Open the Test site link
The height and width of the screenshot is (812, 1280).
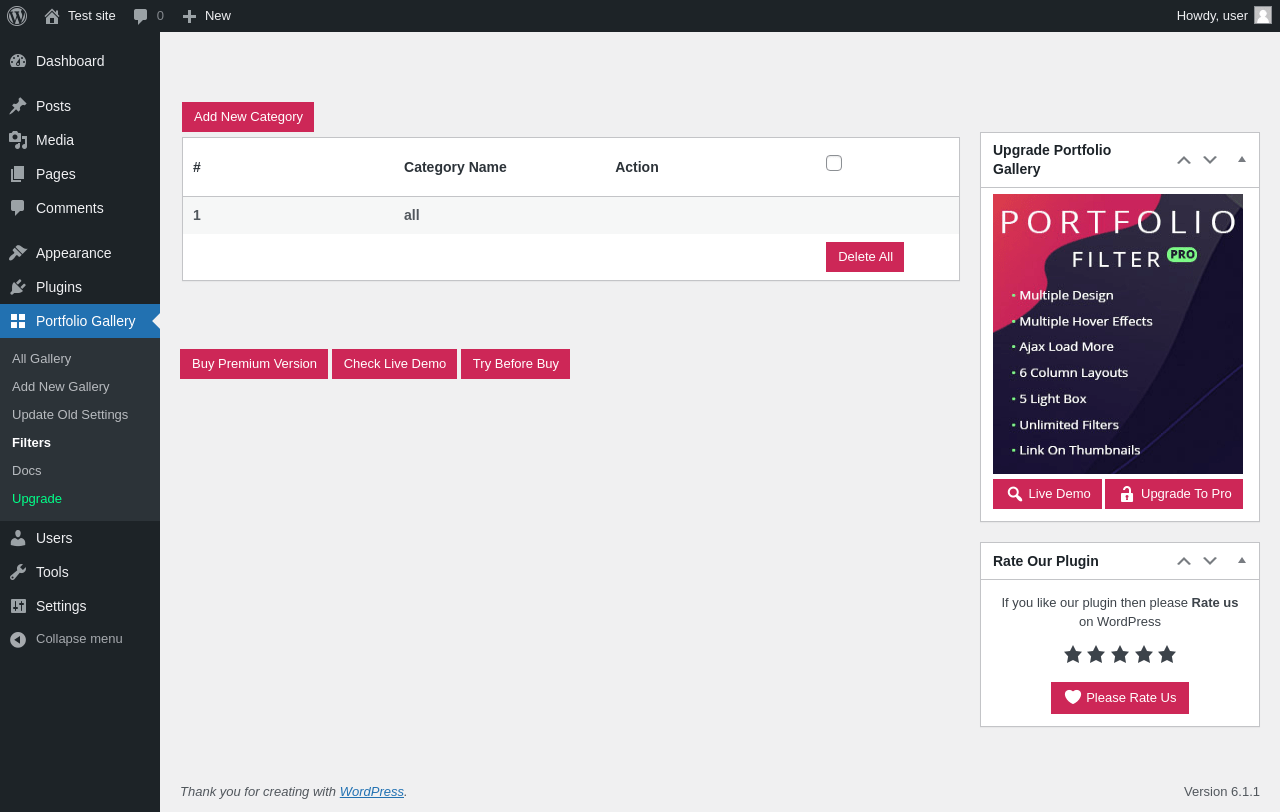pos(80,16)
